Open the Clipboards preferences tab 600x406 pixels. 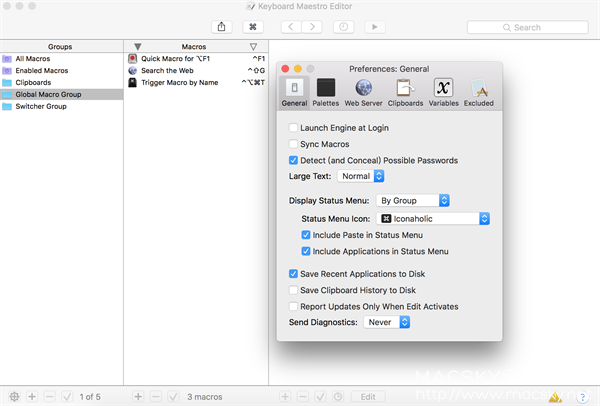405,93
